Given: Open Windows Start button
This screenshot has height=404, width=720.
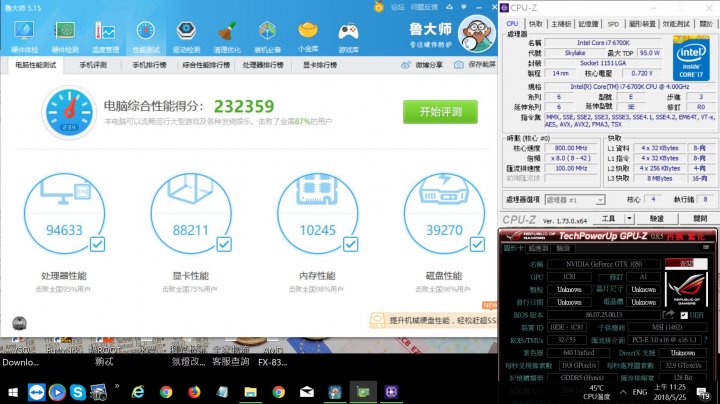Looking at the screenshot, I should click(x=13, y=393).
